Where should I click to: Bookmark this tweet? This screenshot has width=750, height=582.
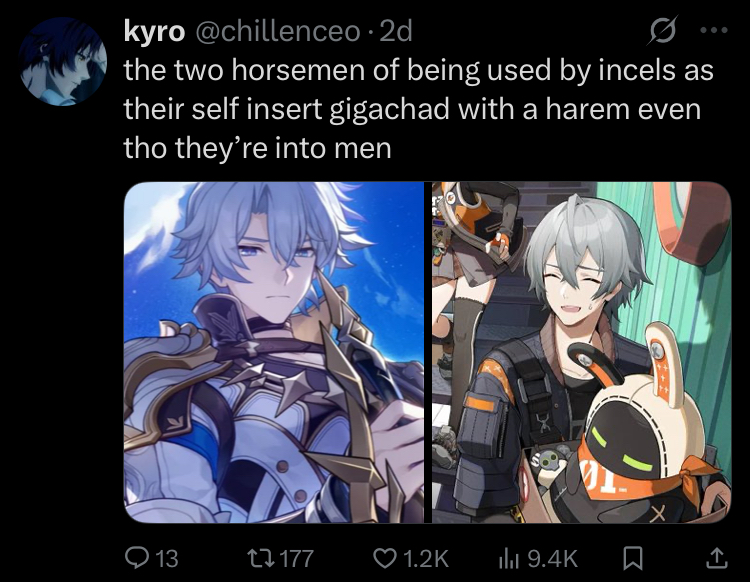633,558
